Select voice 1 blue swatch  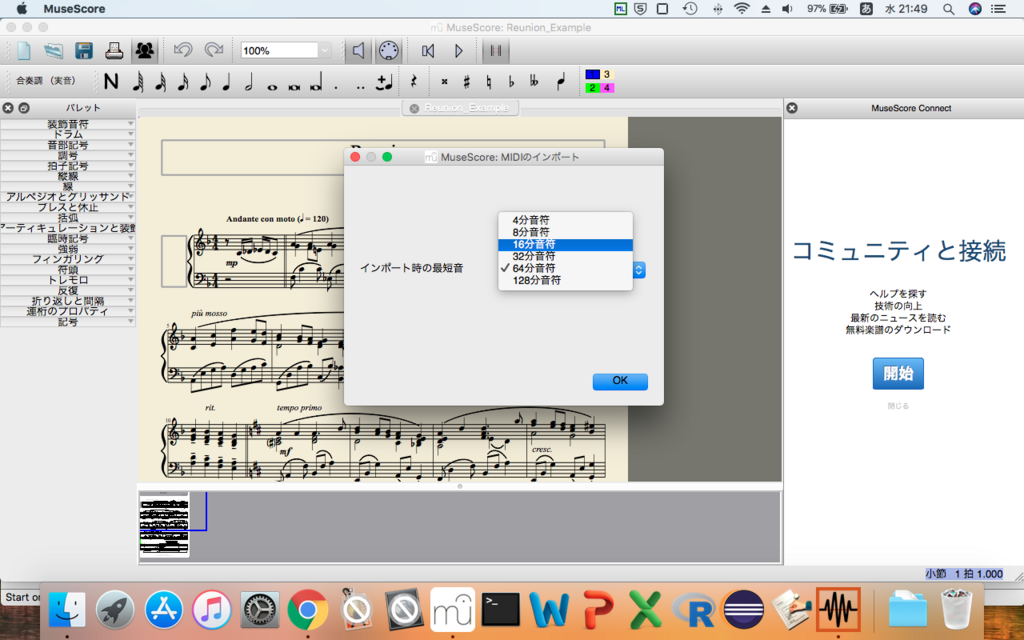[592, 74]
